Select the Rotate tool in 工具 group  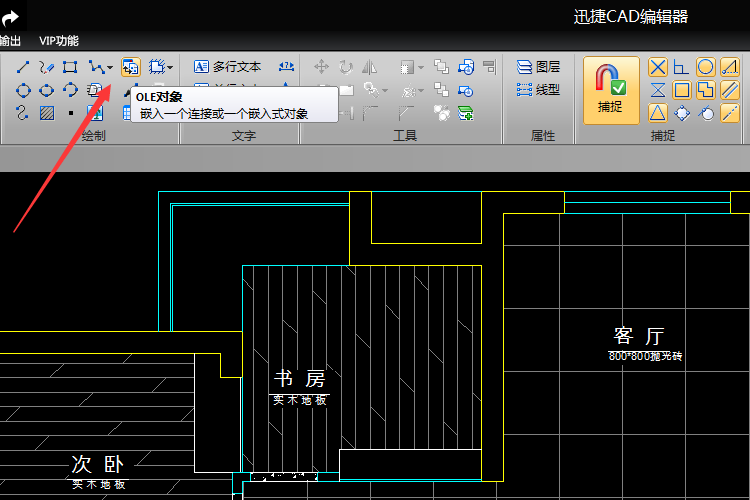point(345,67)
